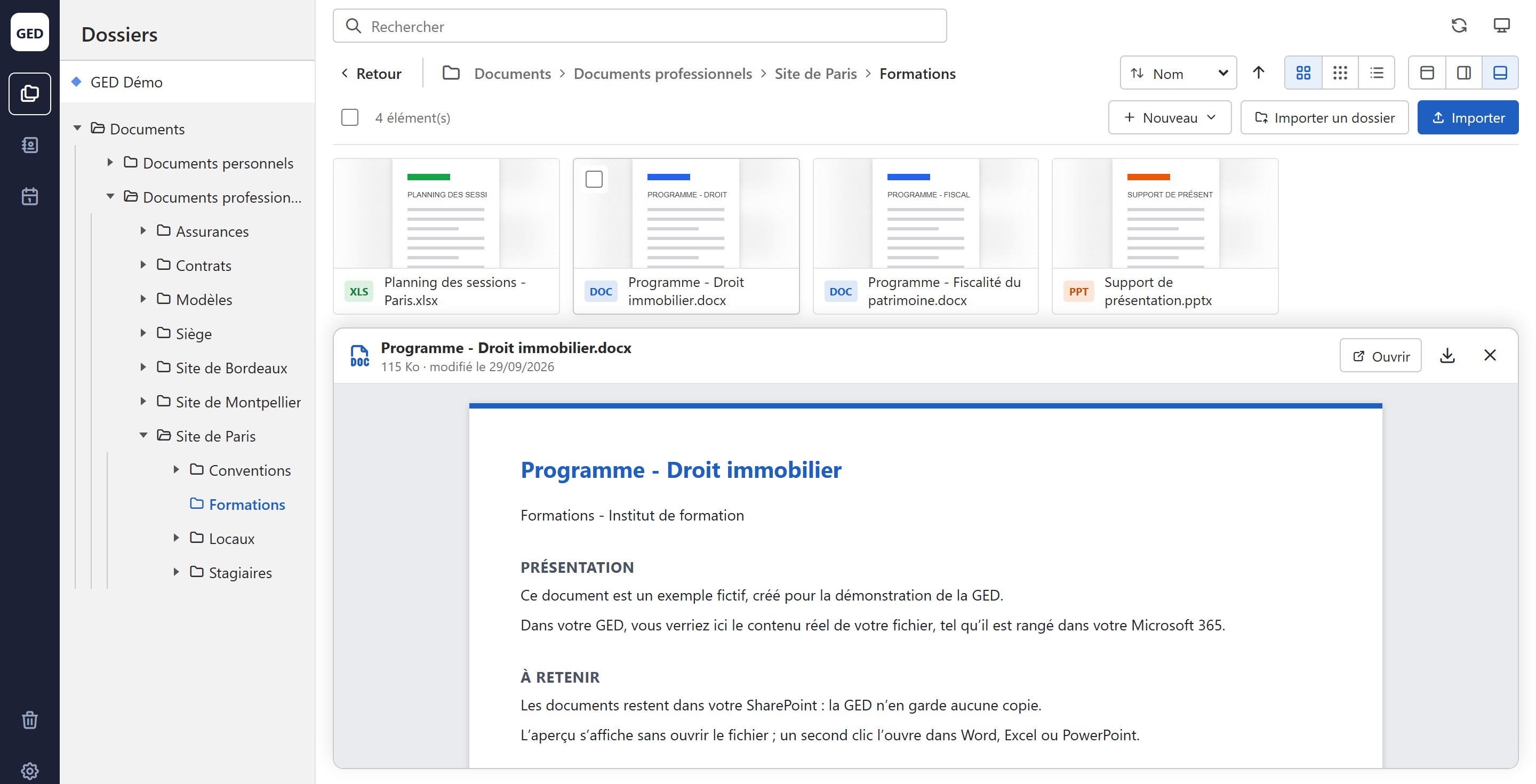Click Importer un dossier button
1536x784 pixels.
[x=1324, y=117]
